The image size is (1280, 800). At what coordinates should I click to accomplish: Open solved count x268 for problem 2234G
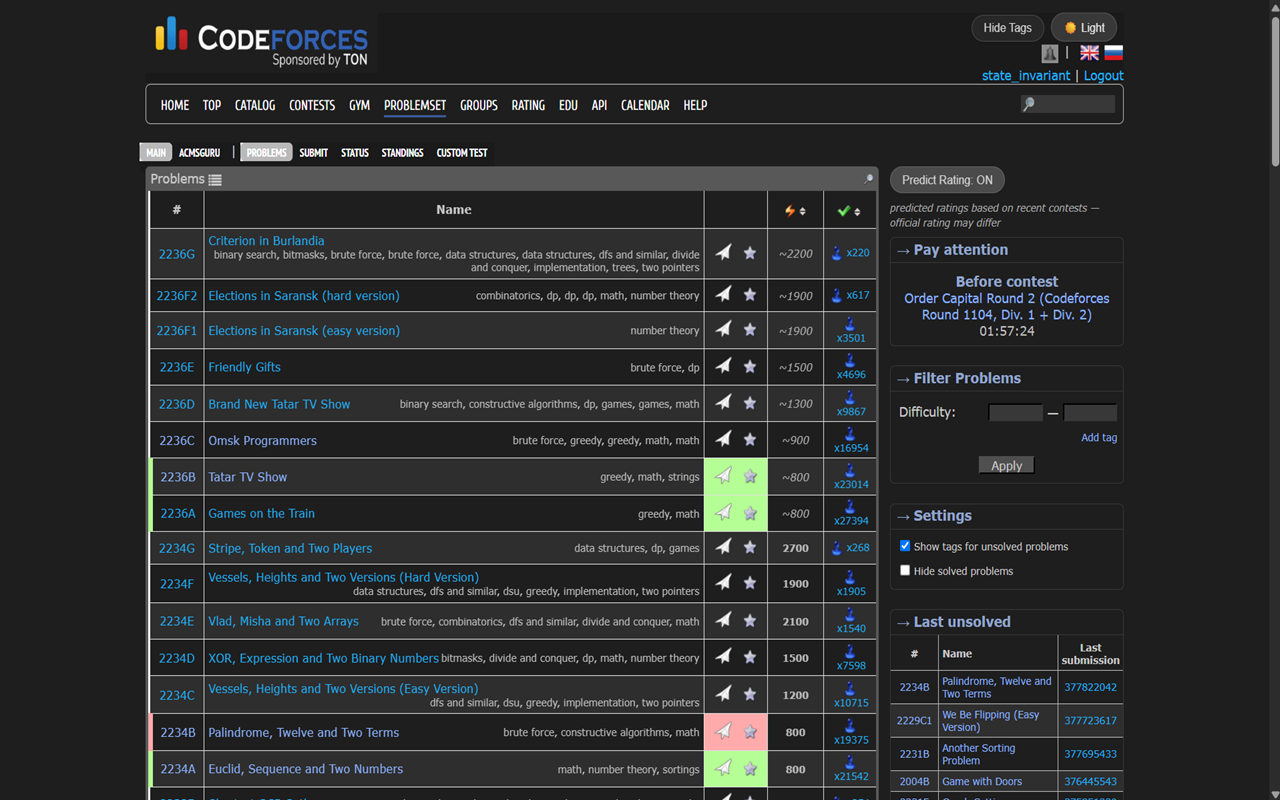pos(850,548)
